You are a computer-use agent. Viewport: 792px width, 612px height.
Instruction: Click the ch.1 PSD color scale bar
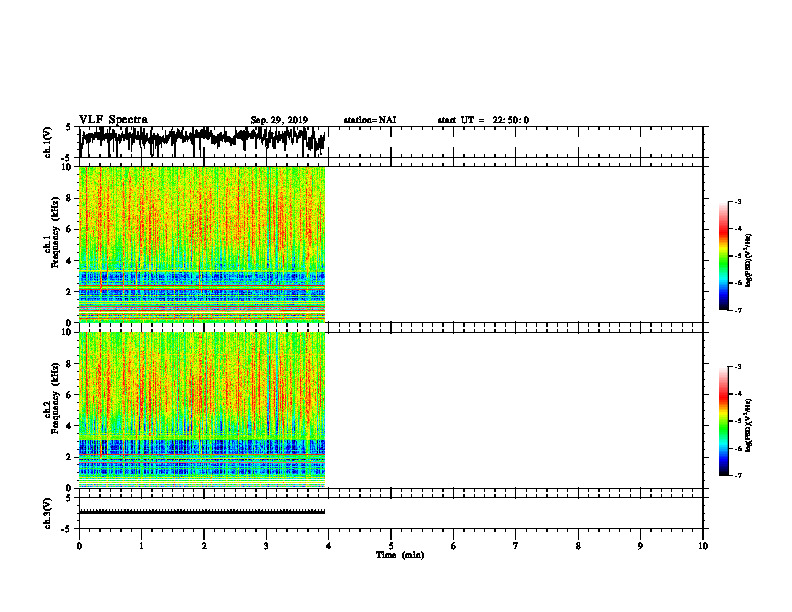(723, 256)
